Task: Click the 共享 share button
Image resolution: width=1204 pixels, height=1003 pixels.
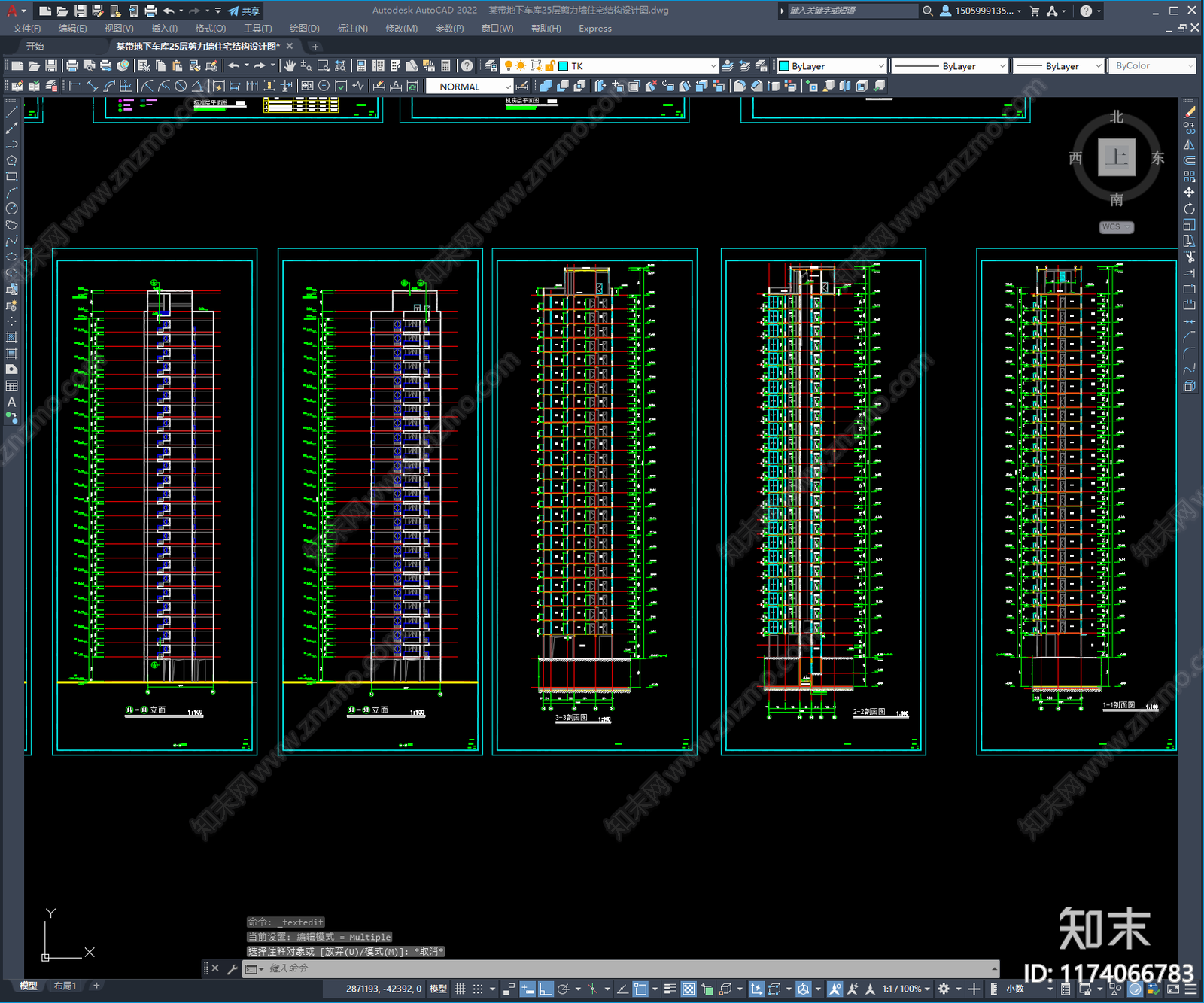Action: pos(245,11)
